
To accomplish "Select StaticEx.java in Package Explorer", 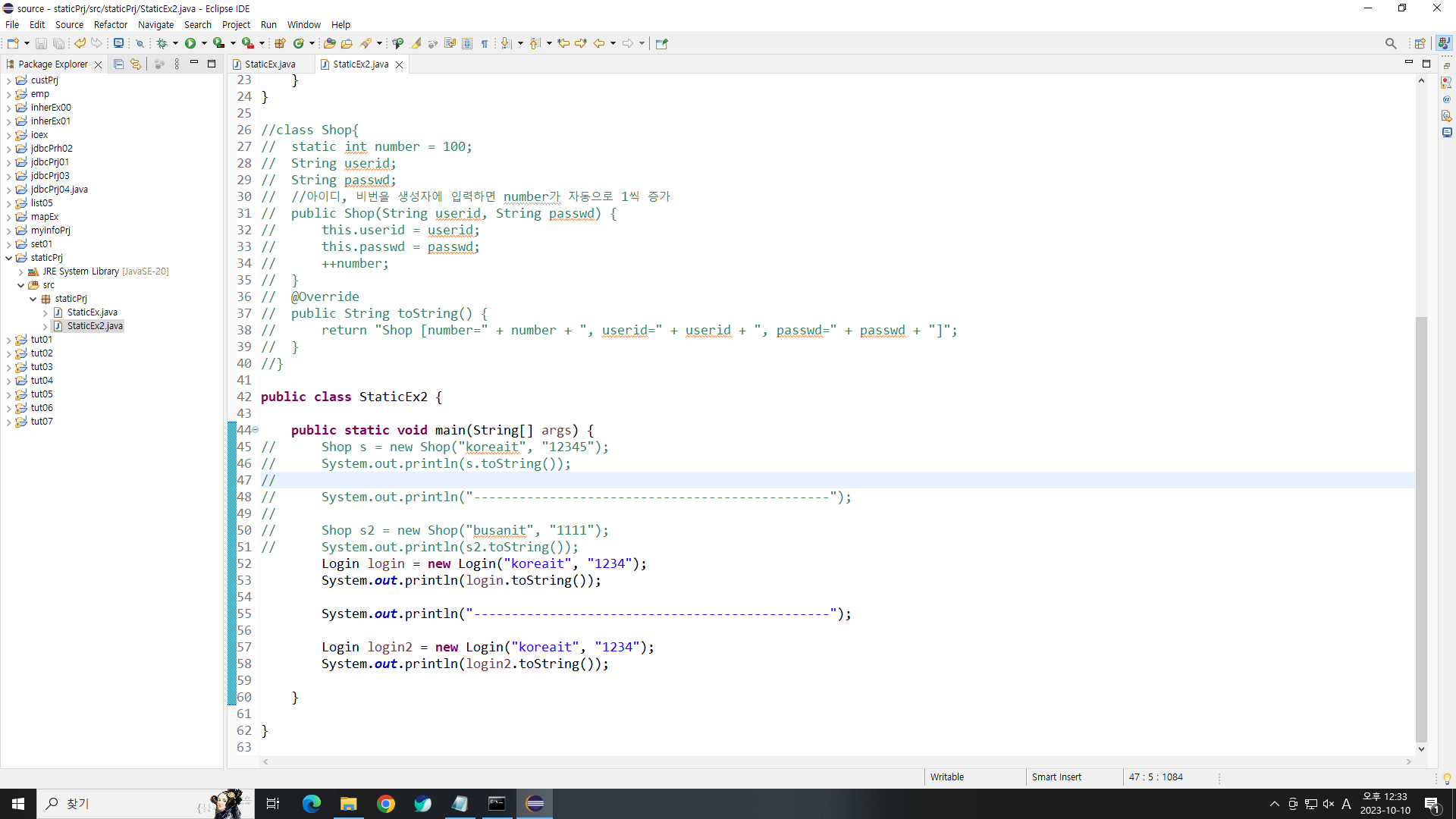I will pos(92,312).
